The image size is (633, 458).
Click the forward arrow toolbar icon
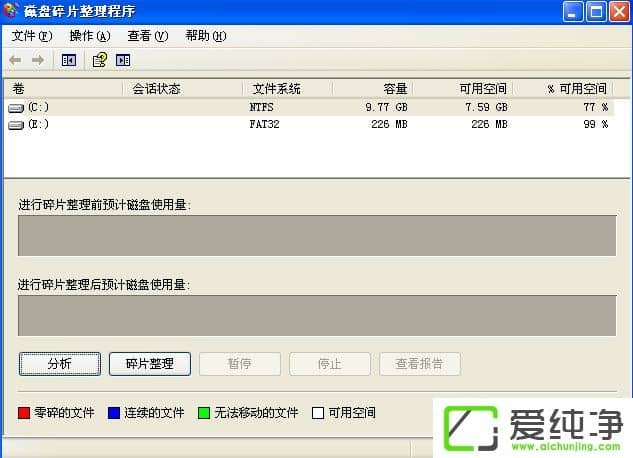click(38, 60)
